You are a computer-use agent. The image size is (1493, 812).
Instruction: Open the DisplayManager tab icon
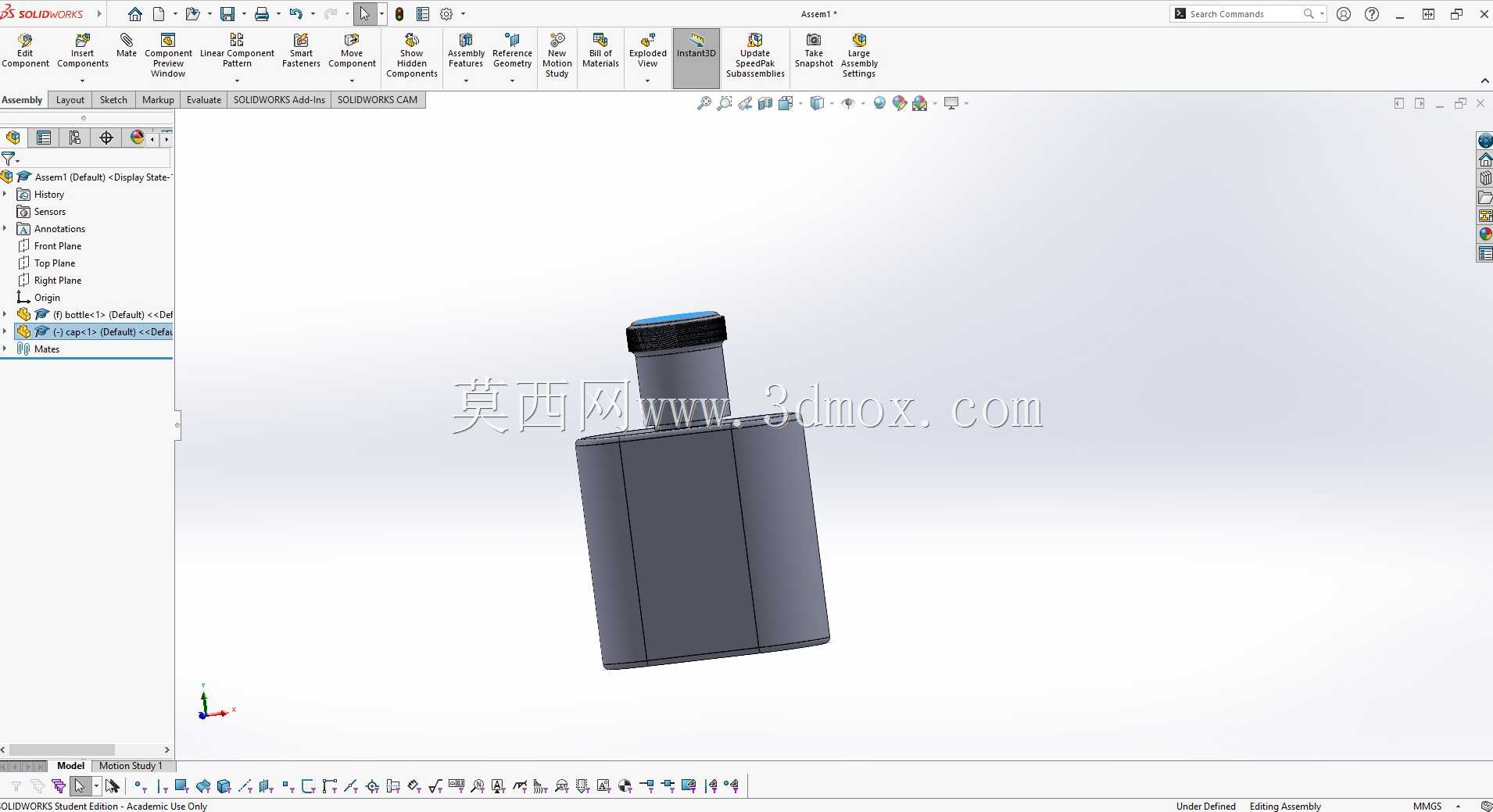[x=137, y=138]
